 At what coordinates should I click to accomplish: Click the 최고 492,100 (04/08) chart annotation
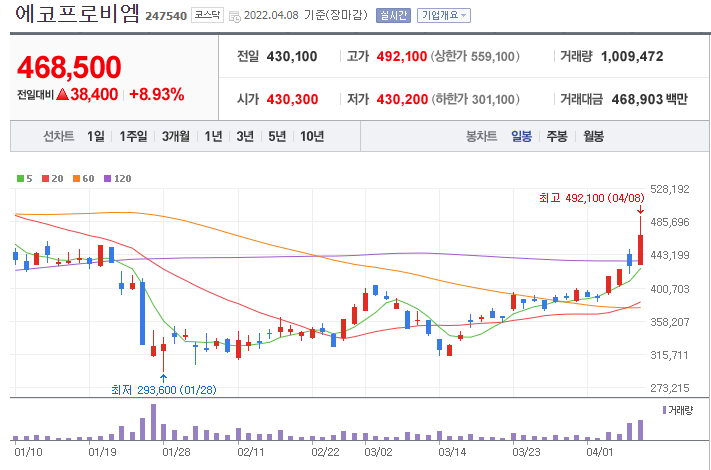(x=592, y=198)
